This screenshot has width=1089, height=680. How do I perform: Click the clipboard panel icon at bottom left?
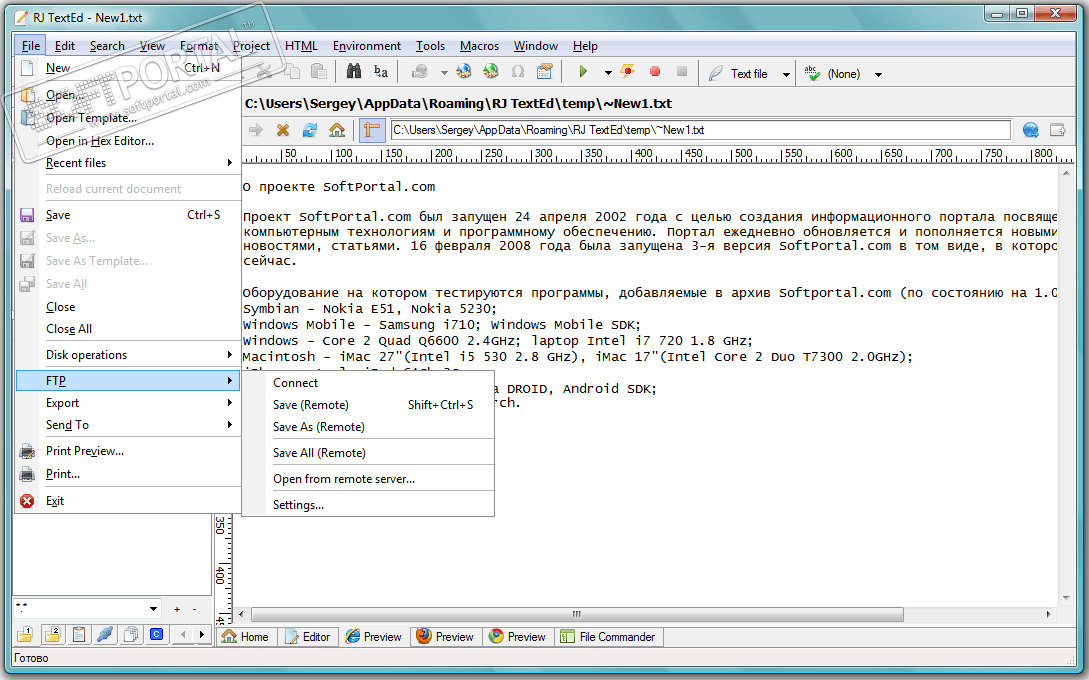(x=79, y=634)
